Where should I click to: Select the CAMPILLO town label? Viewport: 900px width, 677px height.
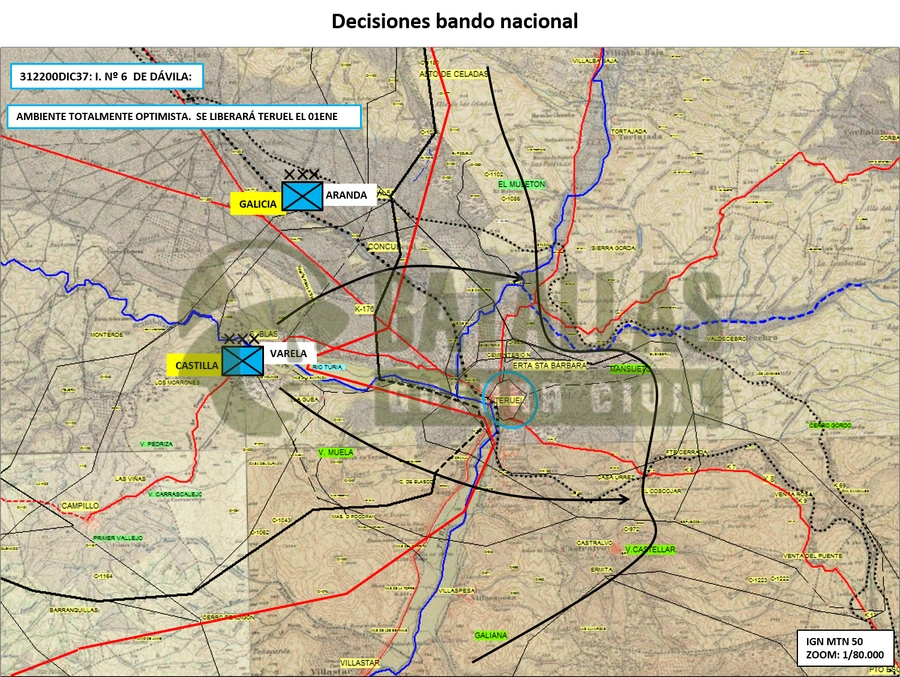click(x=80, y=506)
